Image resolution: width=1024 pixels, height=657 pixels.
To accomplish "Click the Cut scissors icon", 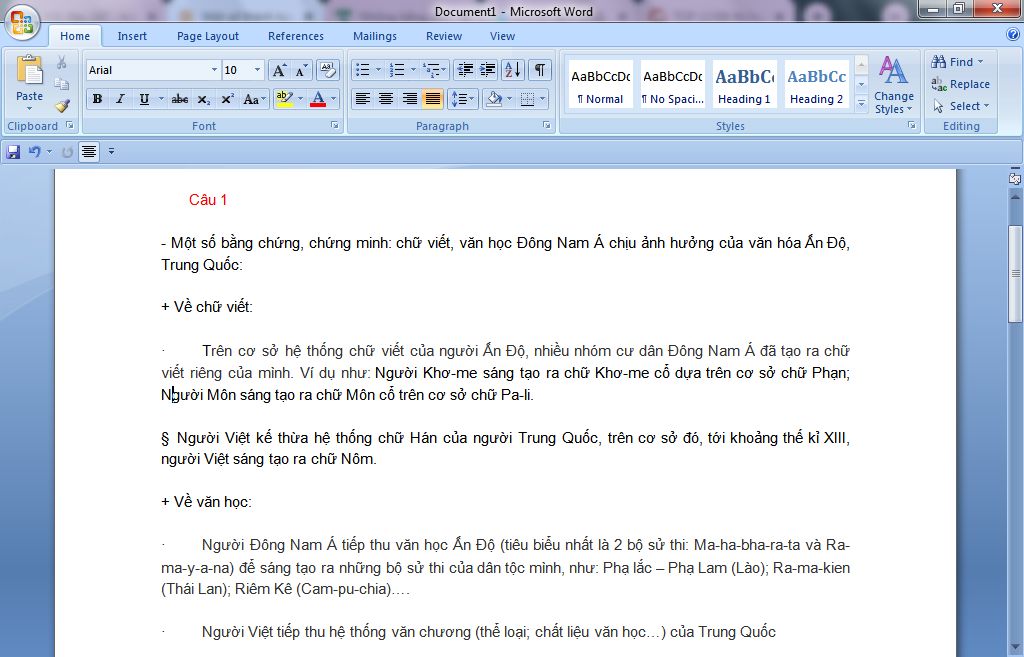I will [x=61, y=63].
